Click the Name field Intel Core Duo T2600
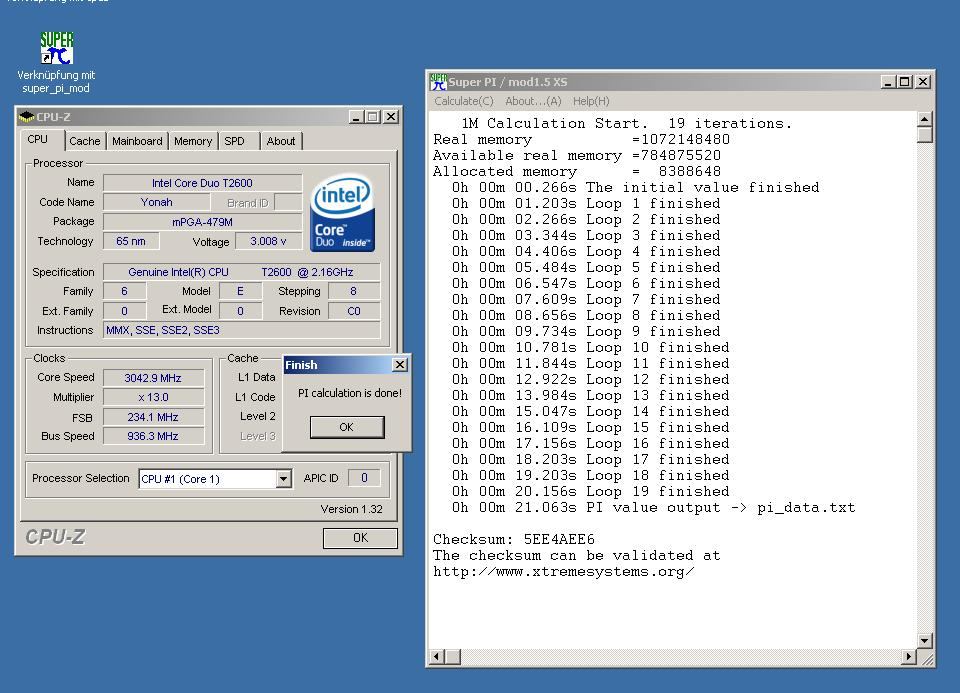 (x=202, y=182)
